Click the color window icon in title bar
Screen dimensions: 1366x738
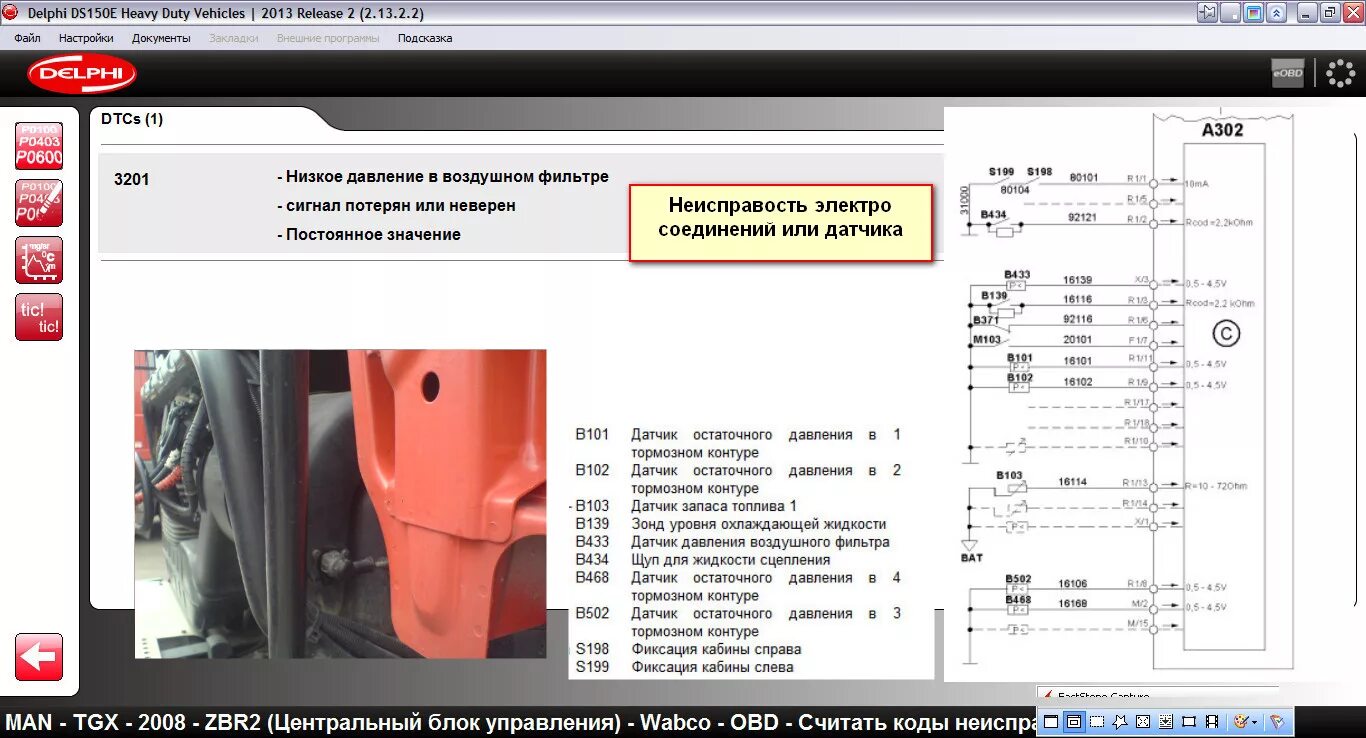(1253, 13)
